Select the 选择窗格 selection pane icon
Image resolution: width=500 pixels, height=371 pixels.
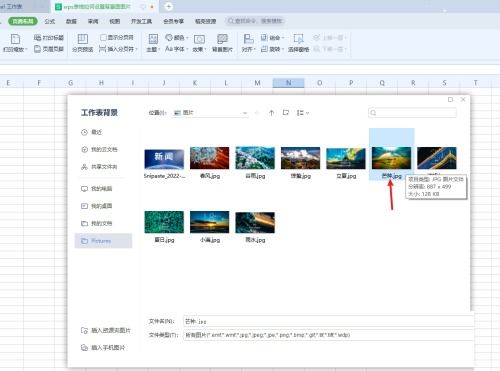point(298,43)
